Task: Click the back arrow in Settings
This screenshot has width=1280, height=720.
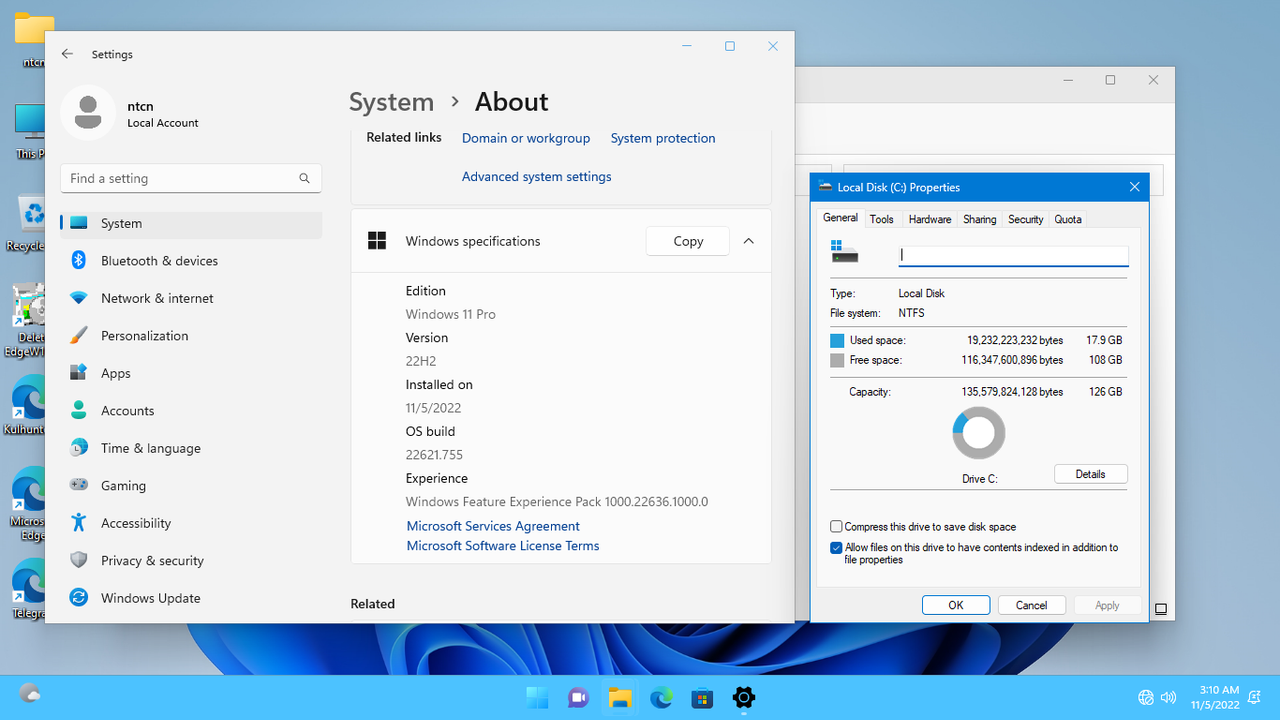Action: pyautogui.click(x=67, y=54)
